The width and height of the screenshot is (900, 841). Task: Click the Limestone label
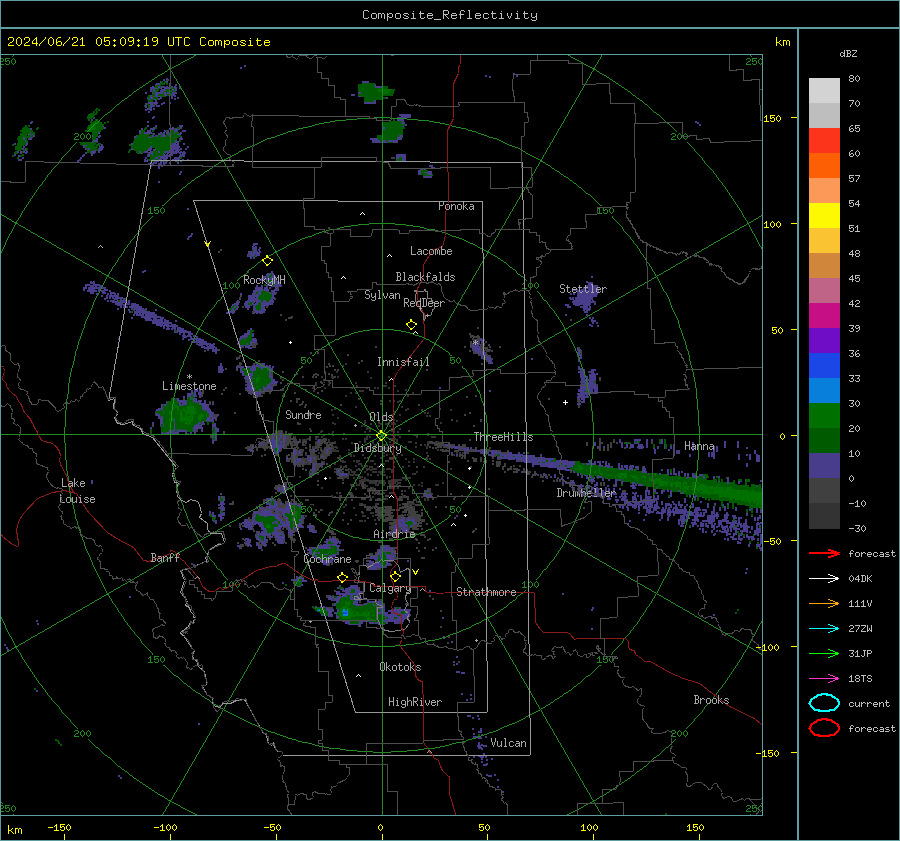coord(189,386)
